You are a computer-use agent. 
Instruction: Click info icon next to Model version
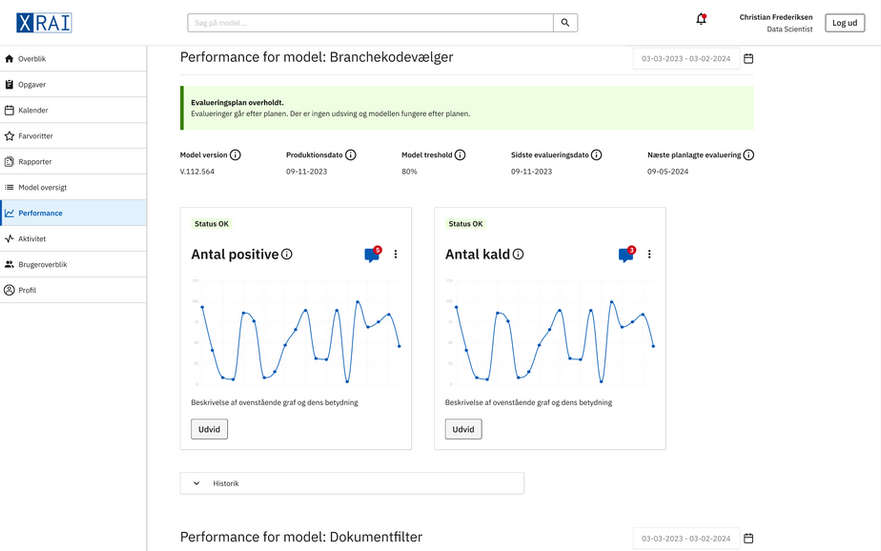[x=236, y=155]
